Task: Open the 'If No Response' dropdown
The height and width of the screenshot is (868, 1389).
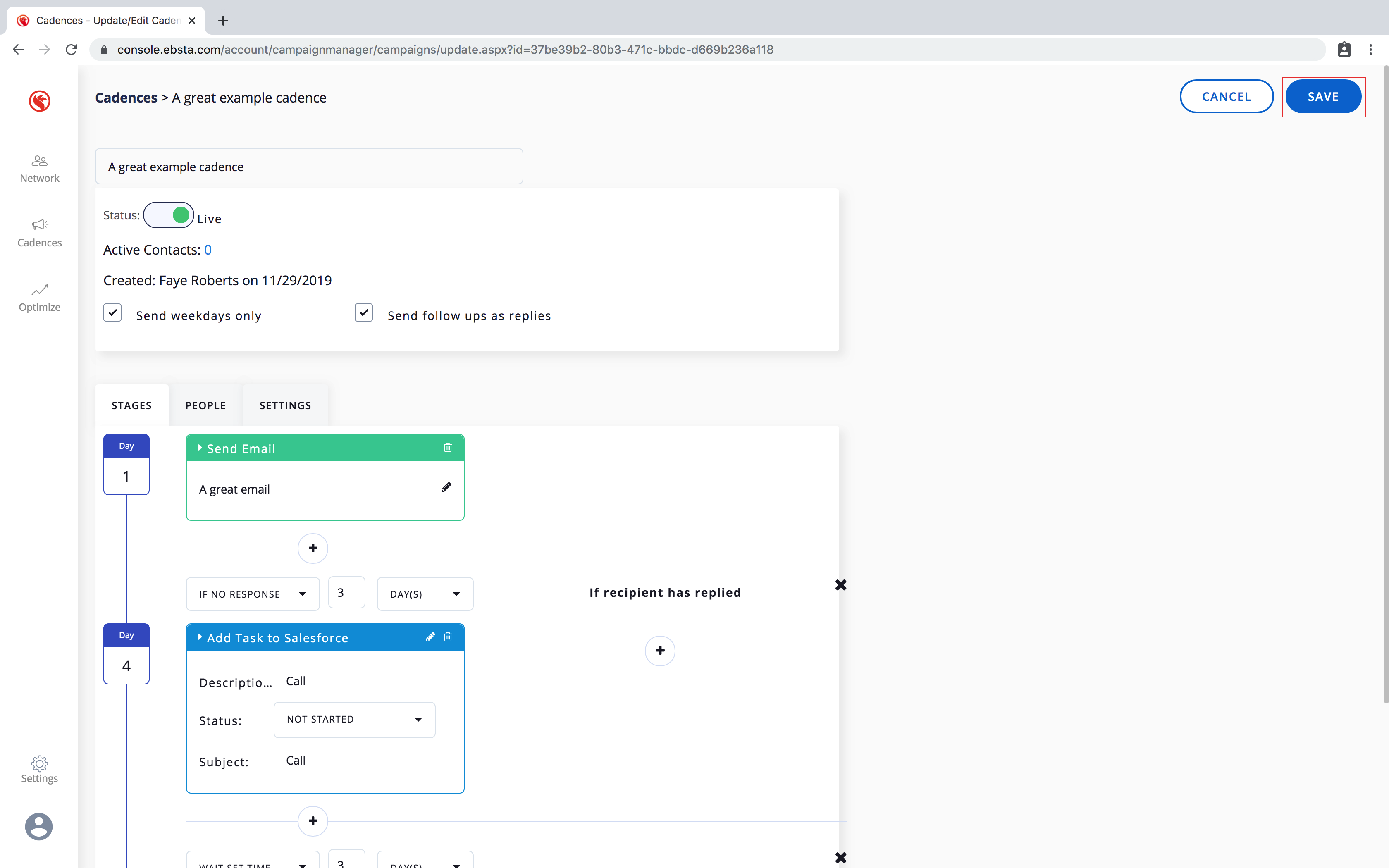Action: [x=253, y=594]
